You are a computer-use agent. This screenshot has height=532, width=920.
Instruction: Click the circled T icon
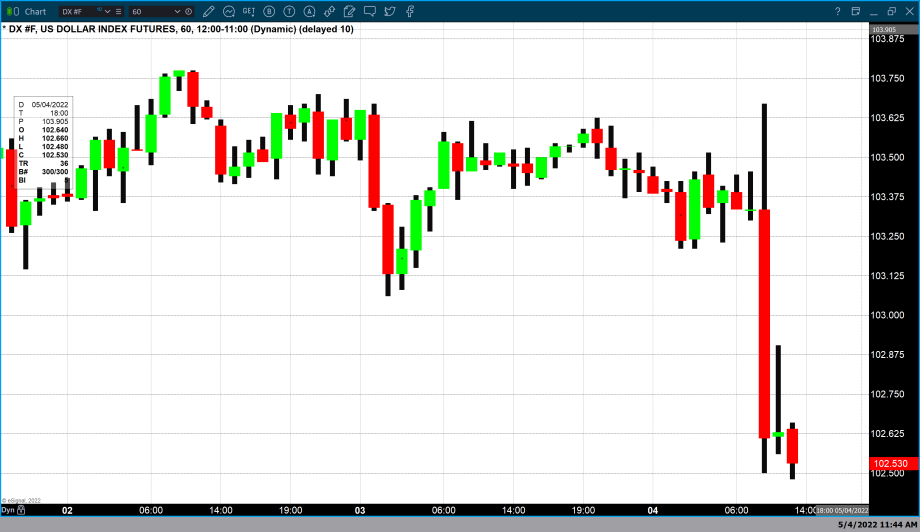289,11
